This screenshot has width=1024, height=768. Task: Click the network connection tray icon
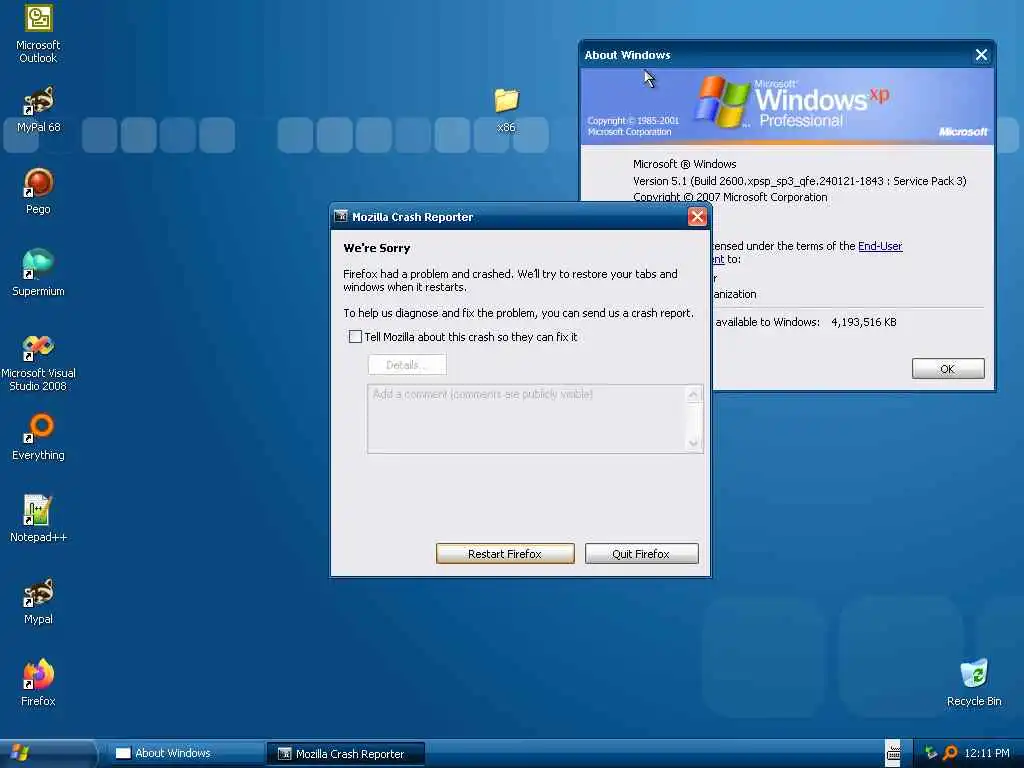(931, 753)
